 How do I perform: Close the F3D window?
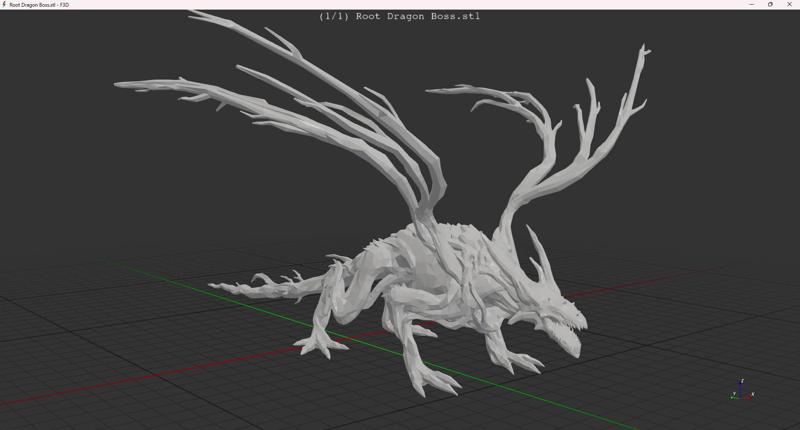coord(789,4)
